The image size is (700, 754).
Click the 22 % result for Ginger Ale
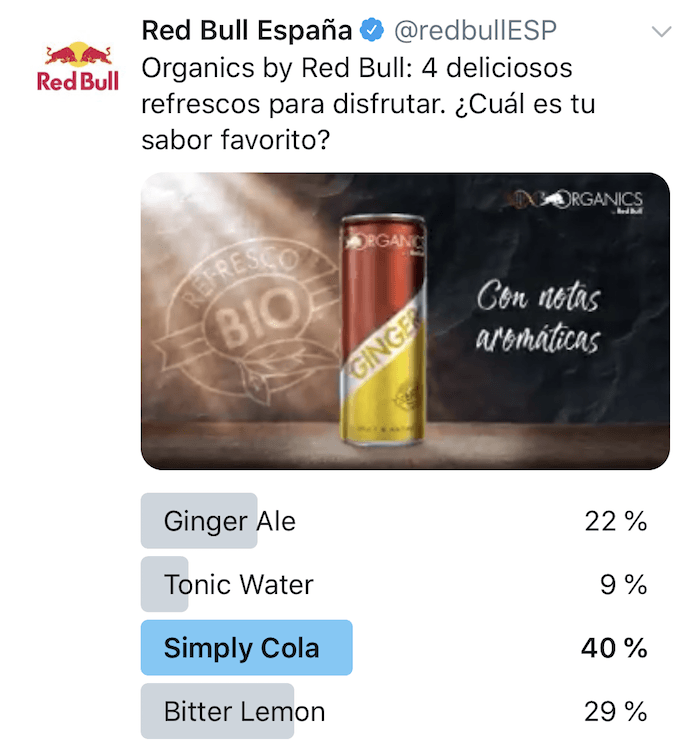(x=616, y=521)
